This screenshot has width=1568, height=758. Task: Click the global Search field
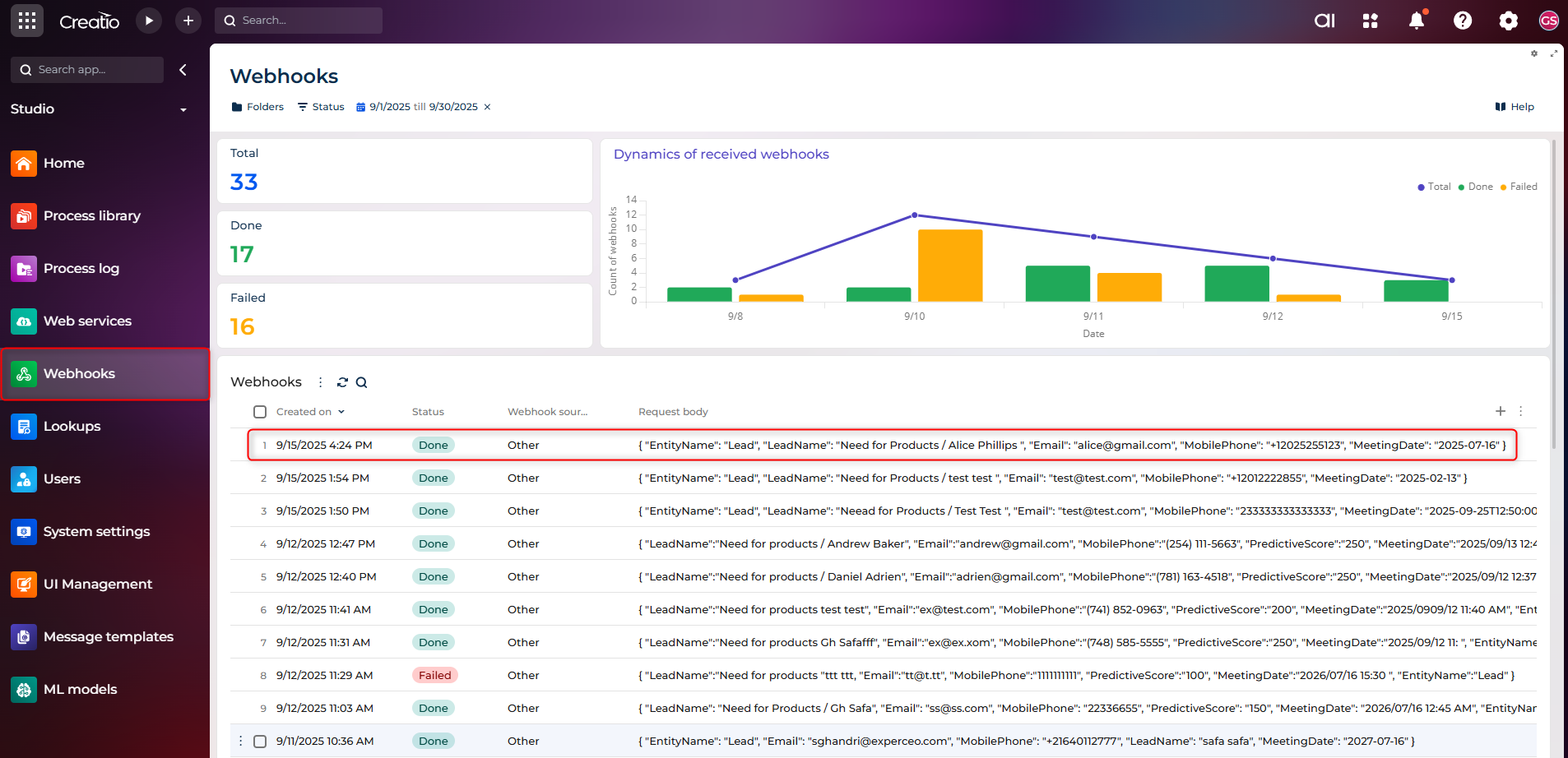[x=298, y=21]
